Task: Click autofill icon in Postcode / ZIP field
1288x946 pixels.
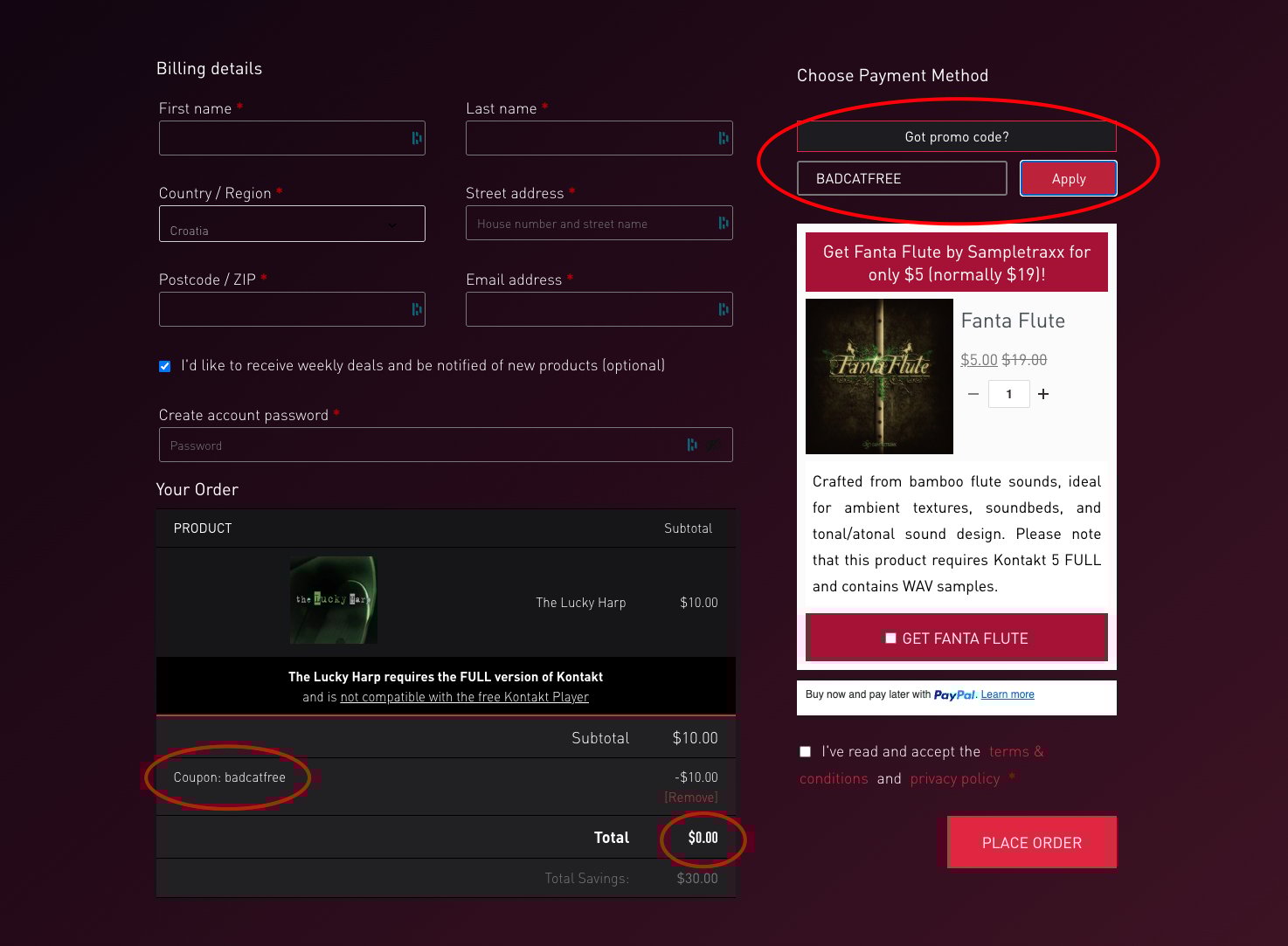Action: [x=416, y=309]
